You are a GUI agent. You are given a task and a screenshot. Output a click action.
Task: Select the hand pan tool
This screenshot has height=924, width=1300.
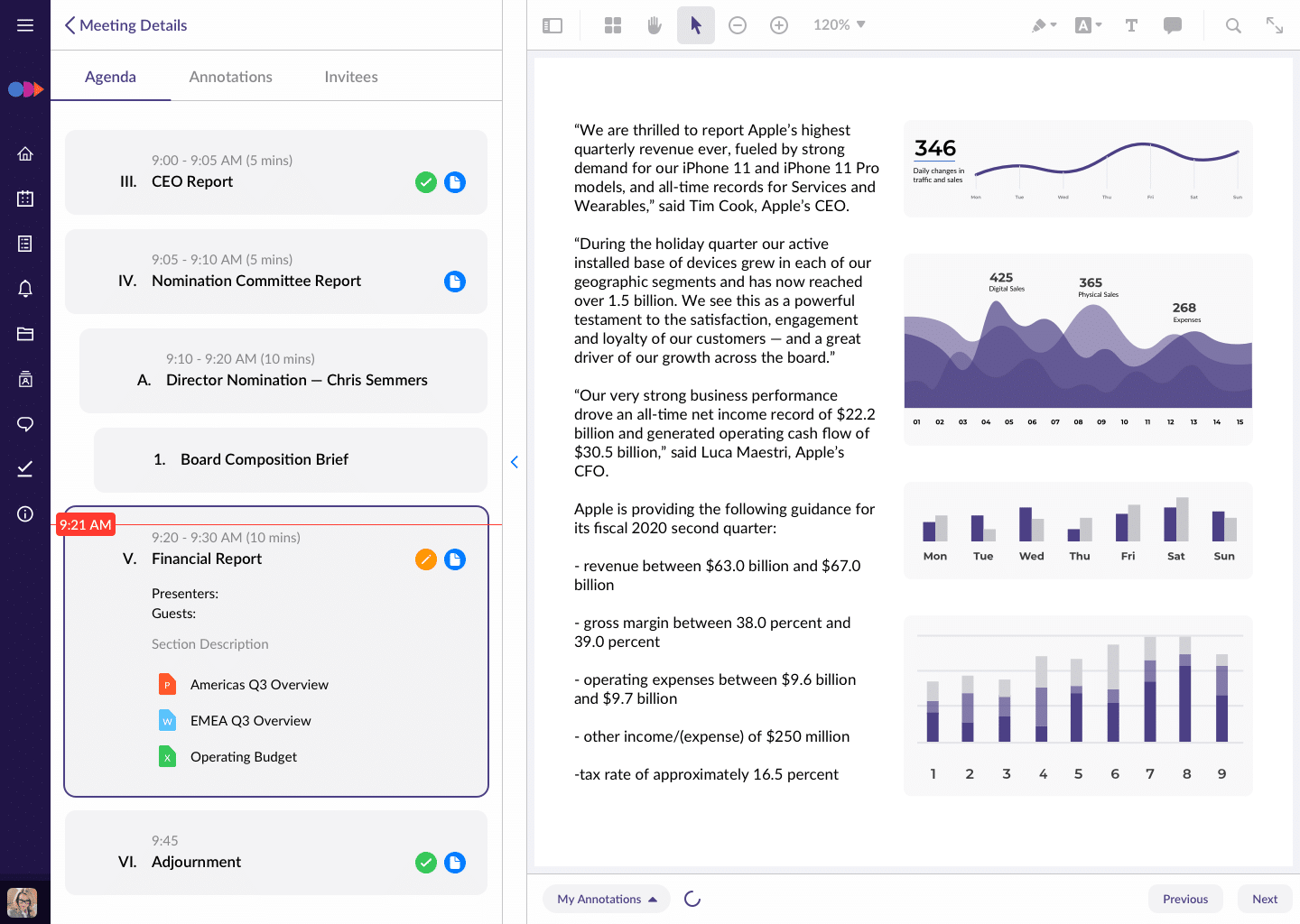[655, 25]
